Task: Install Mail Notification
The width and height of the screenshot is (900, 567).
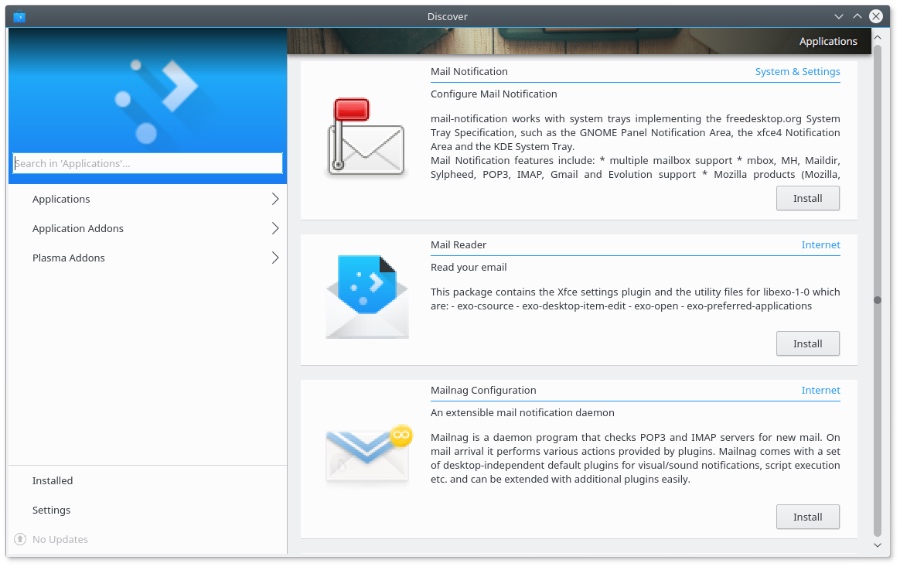Action: (807, 198)
